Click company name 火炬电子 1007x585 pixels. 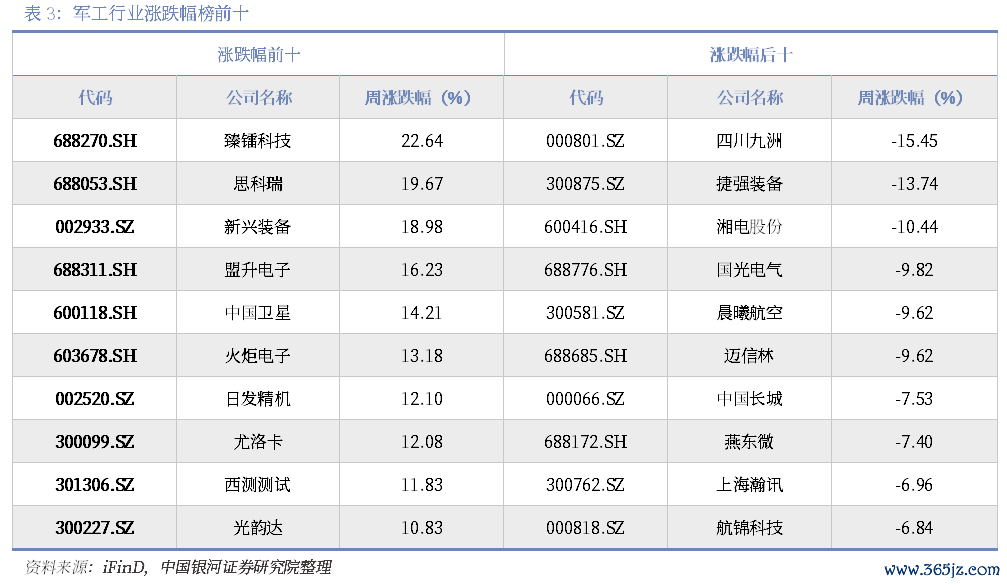coord(258,356)
